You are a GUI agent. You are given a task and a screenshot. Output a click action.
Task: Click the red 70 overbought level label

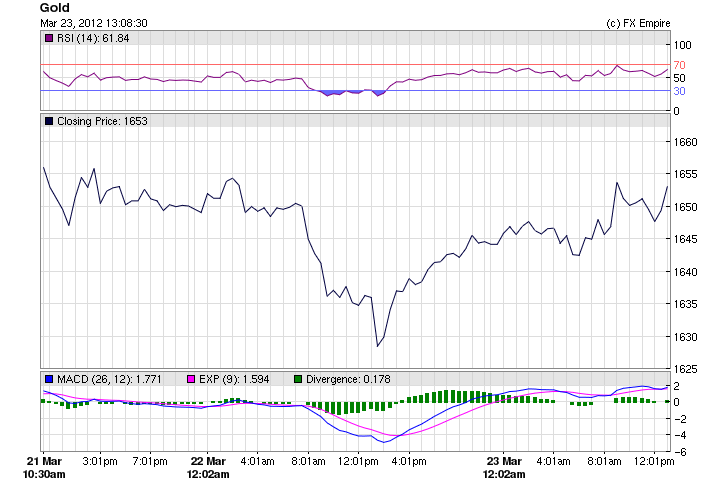point(678,65)
